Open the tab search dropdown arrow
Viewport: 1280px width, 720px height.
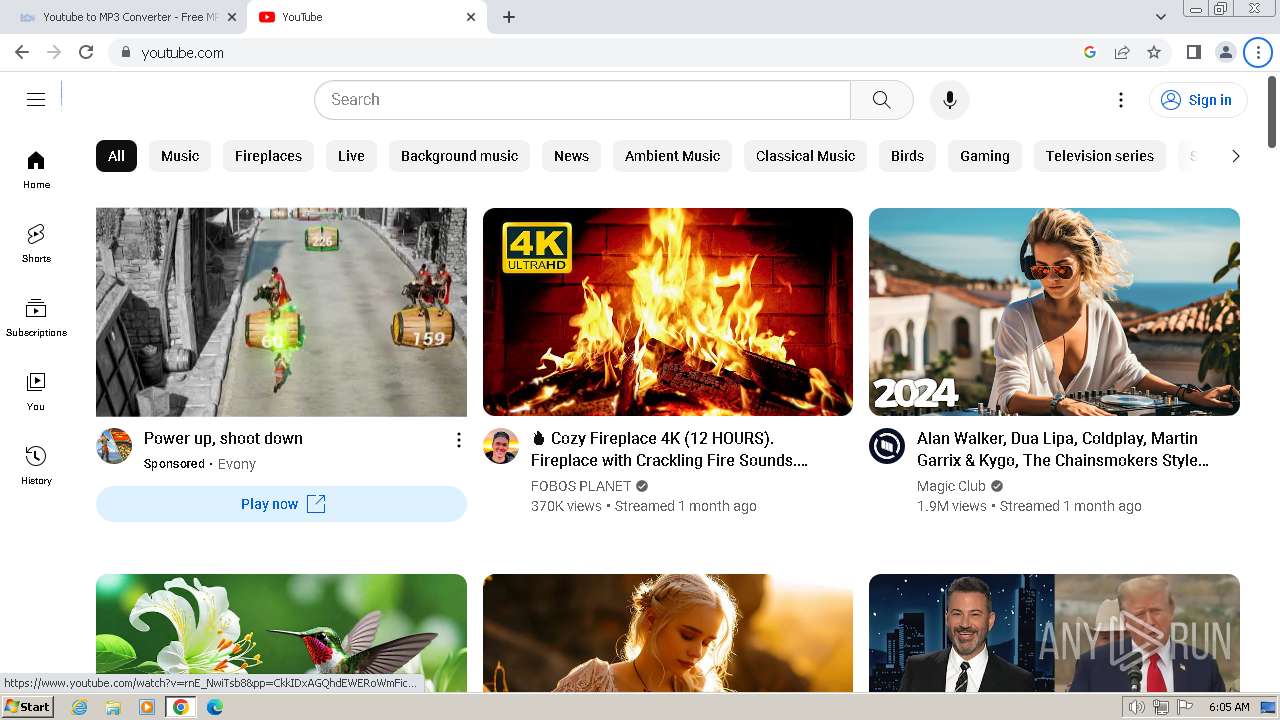(1161, 17)
